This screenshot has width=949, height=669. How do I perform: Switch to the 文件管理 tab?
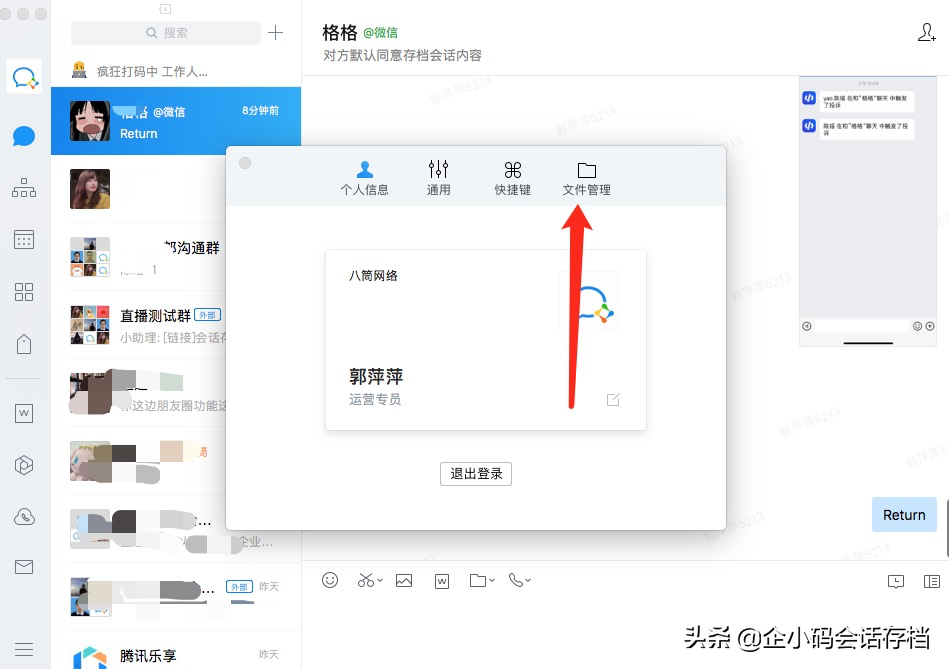(x=586, y=177)
